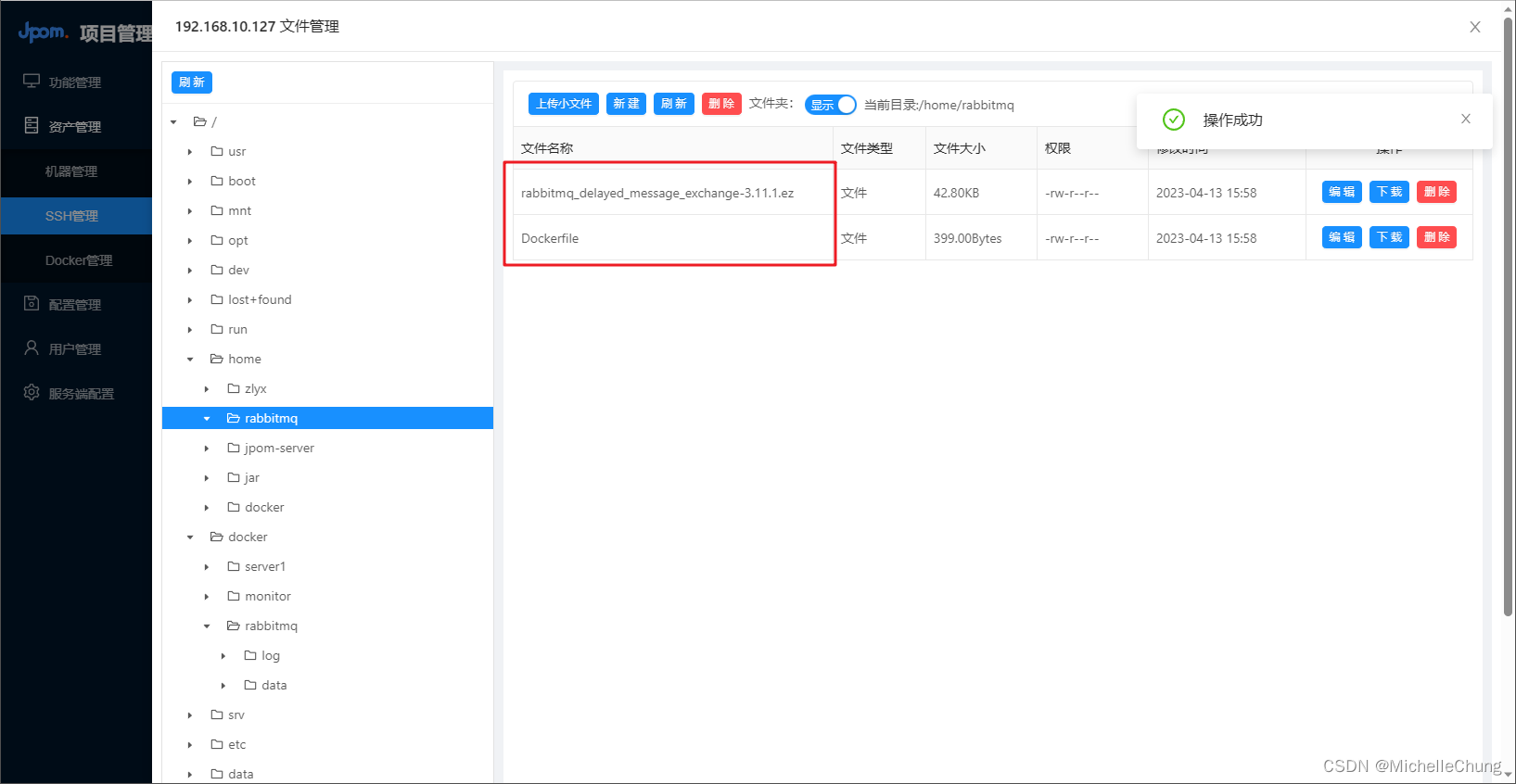Open the 用户管理 menu

76,349
